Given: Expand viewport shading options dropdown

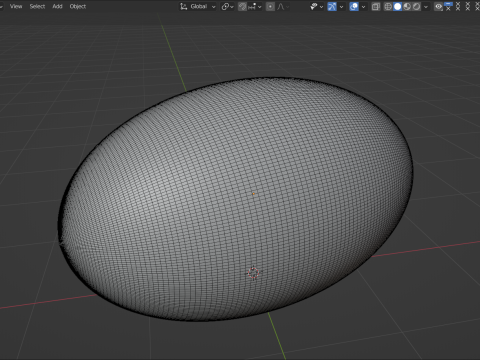Looking at the screenshot, I should click(x=426, y=6).
